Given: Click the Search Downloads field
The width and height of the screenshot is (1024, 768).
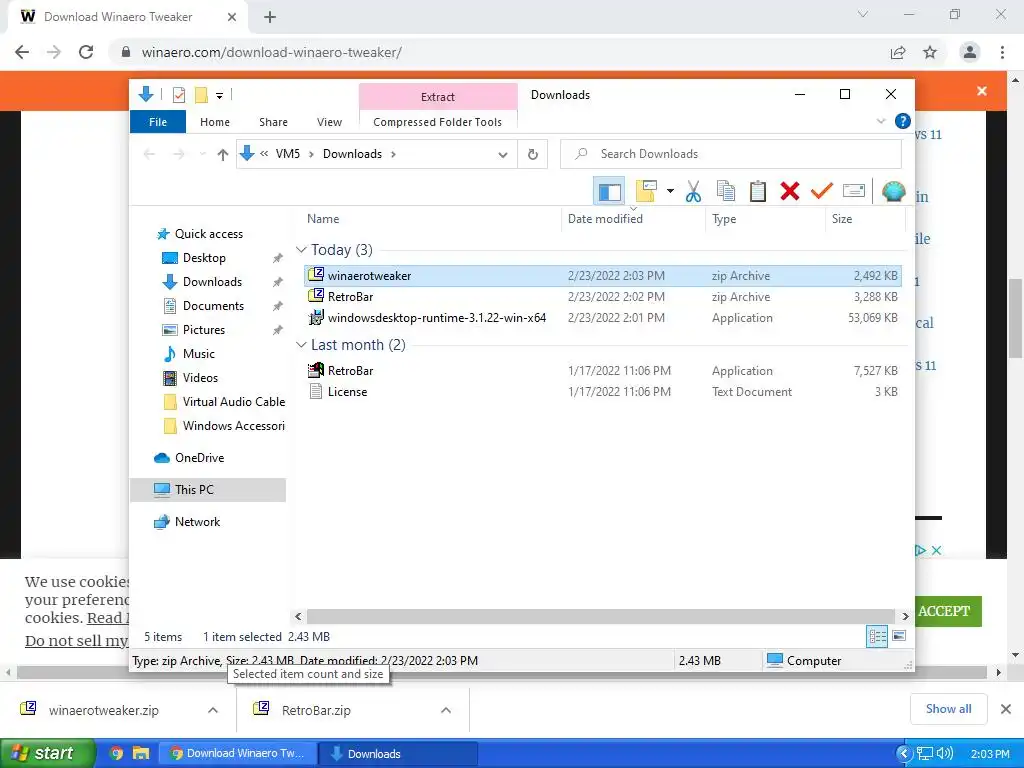Looking at the screenshot, I should click(731, 154).
